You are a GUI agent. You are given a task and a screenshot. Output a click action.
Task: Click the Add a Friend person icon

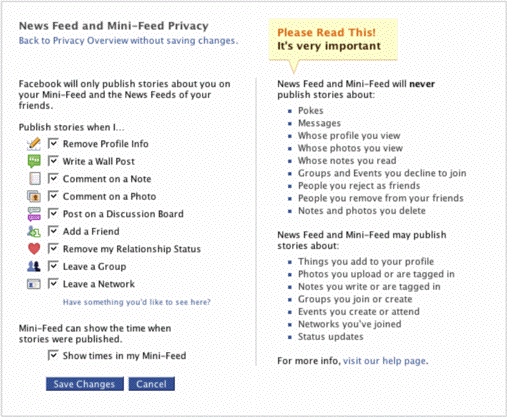pyautogui.click(x=34, y=231)
